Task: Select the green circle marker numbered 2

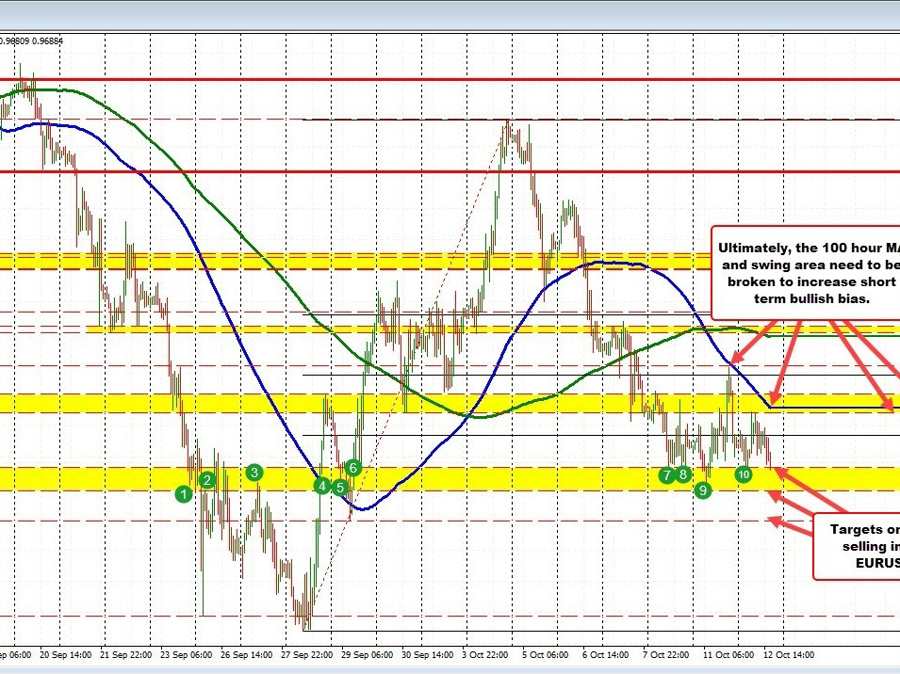Action: [x=207, y=479]
